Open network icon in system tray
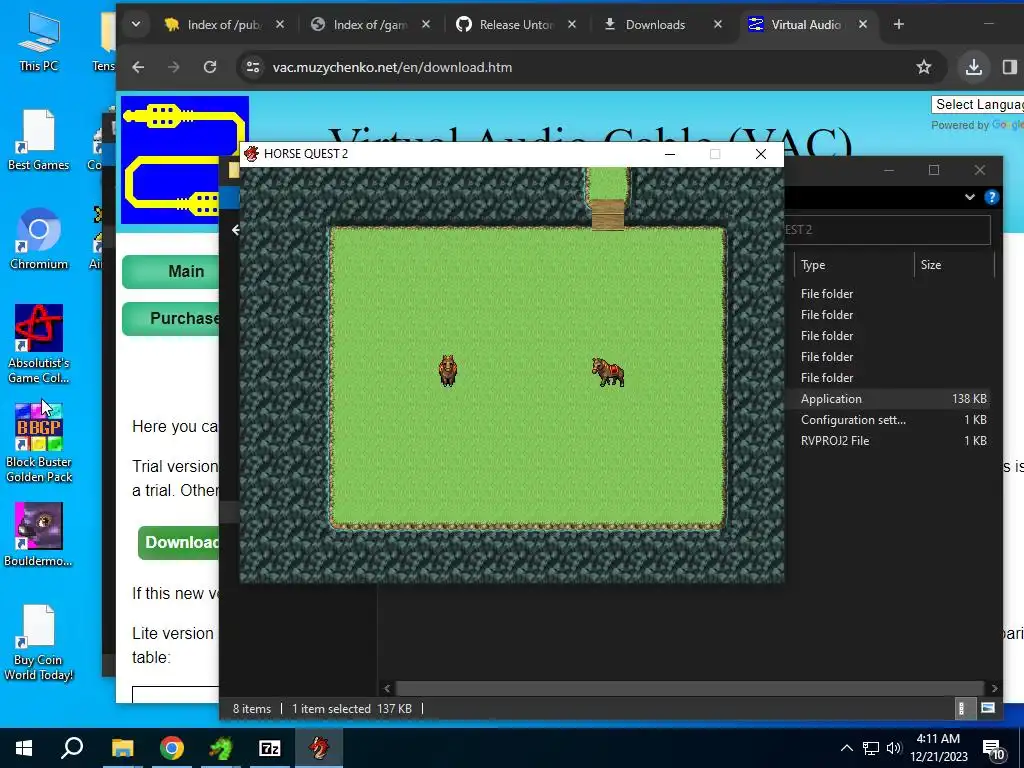The width and height of the screenshot is (1024, 768). [871, 748]
